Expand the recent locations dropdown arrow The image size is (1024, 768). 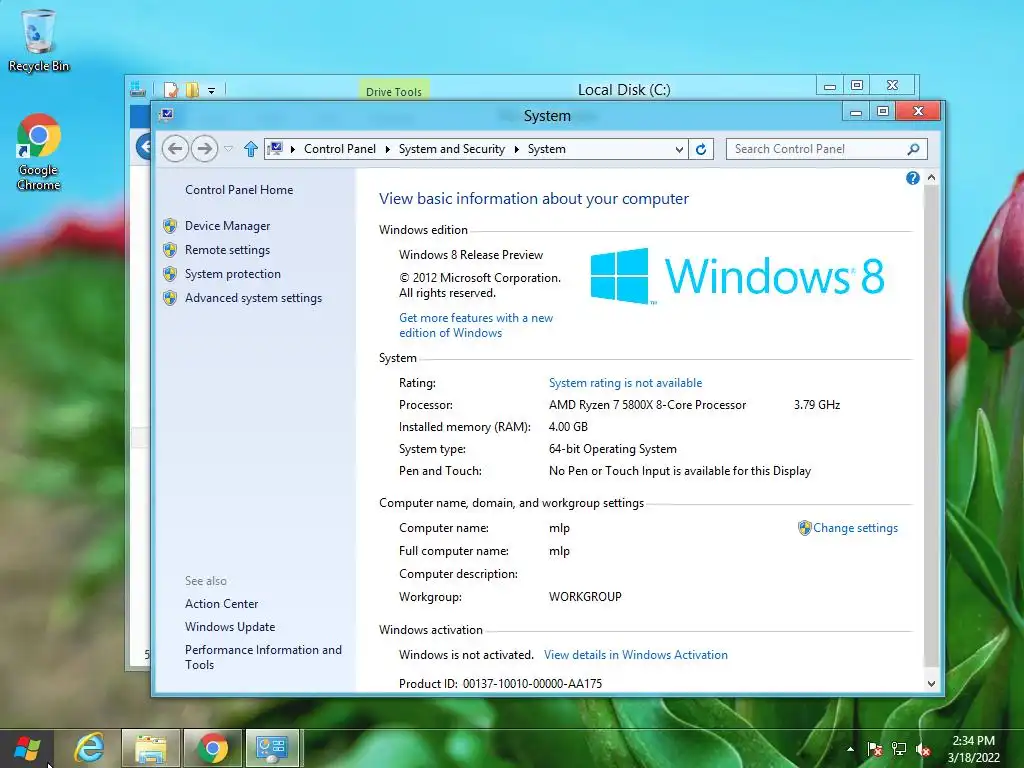click(229, 149)
